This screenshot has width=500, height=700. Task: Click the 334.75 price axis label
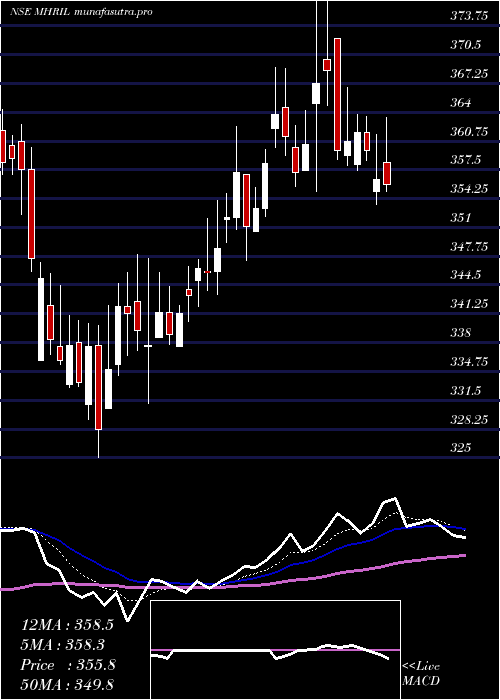[x=468, y=362]
